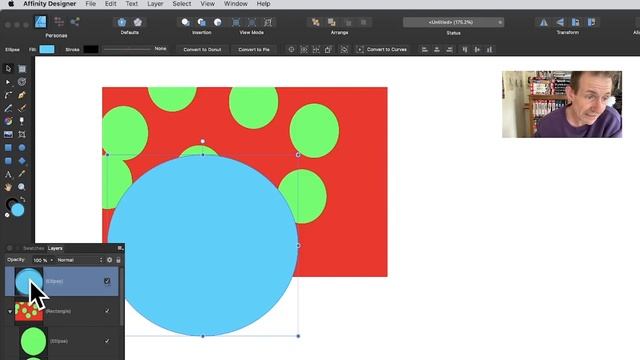The height and width of the screenshot is (360, 640).
Task: Open the Layer menu
Action: (x=155, y=4)
